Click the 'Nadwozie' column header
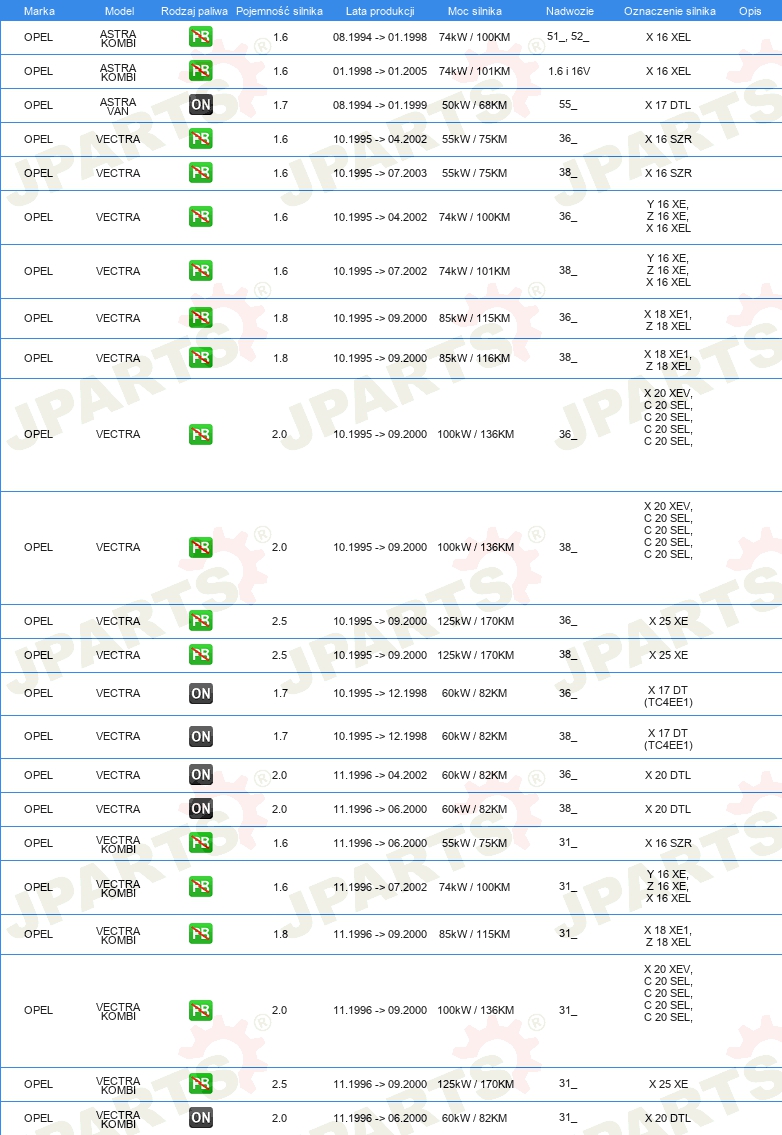This screenshot has width=782, height=1135. [570, 11]
